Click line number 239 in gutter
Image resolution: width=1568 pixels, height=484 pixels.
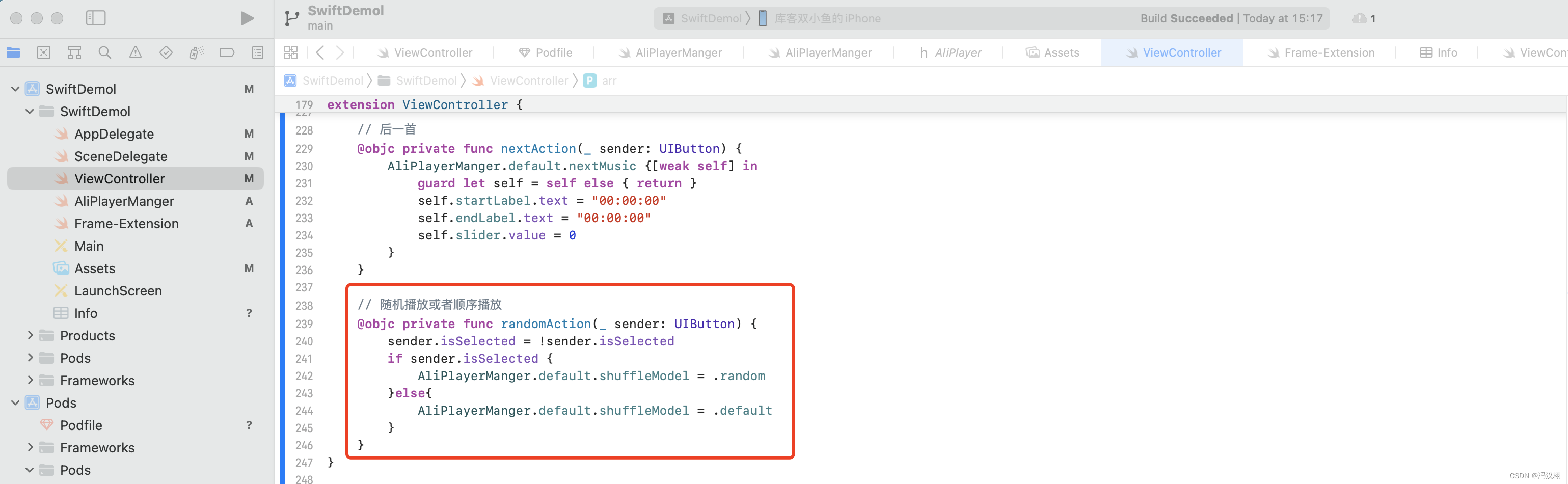[304, 325]
